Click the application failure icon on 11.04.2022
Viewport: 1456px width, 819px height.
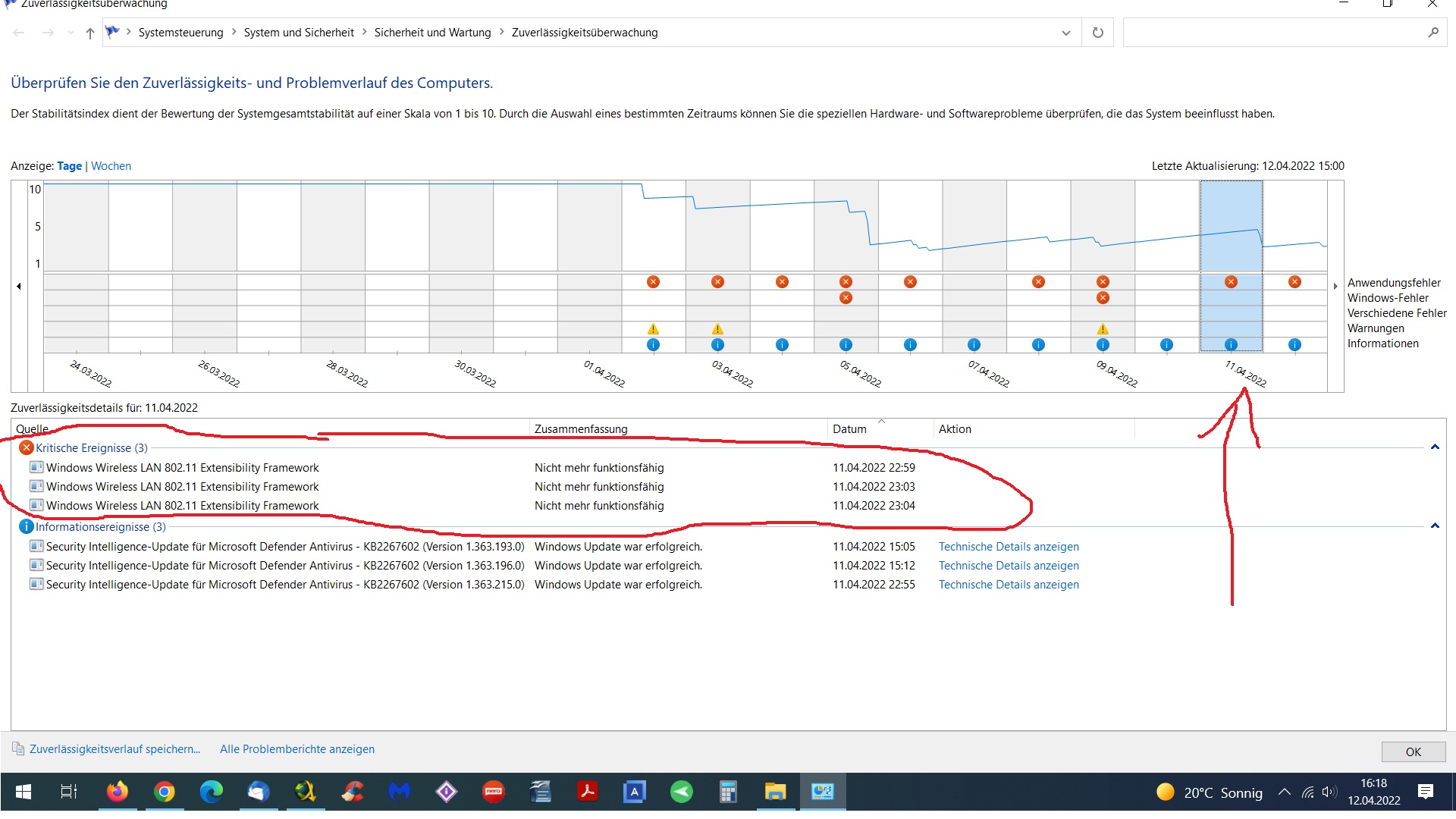[x=1231, y=282]
